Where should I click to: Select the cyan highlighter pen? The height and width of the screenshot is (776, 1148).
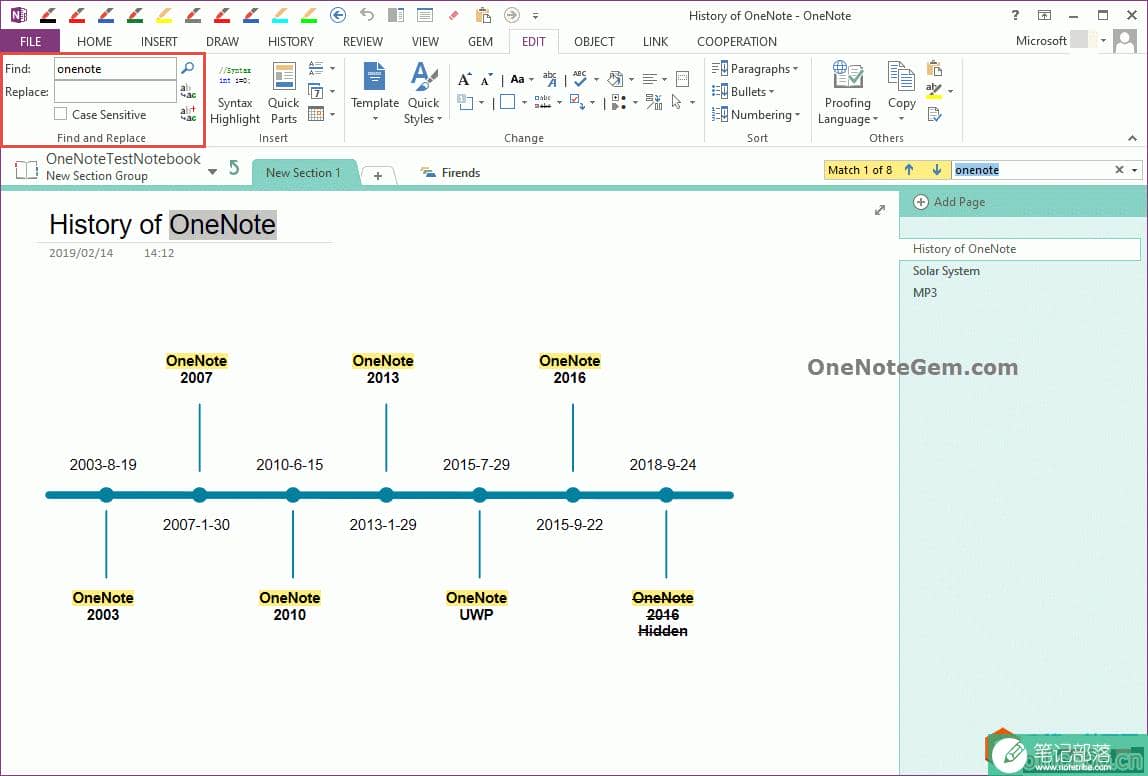(x=280, y=15)
